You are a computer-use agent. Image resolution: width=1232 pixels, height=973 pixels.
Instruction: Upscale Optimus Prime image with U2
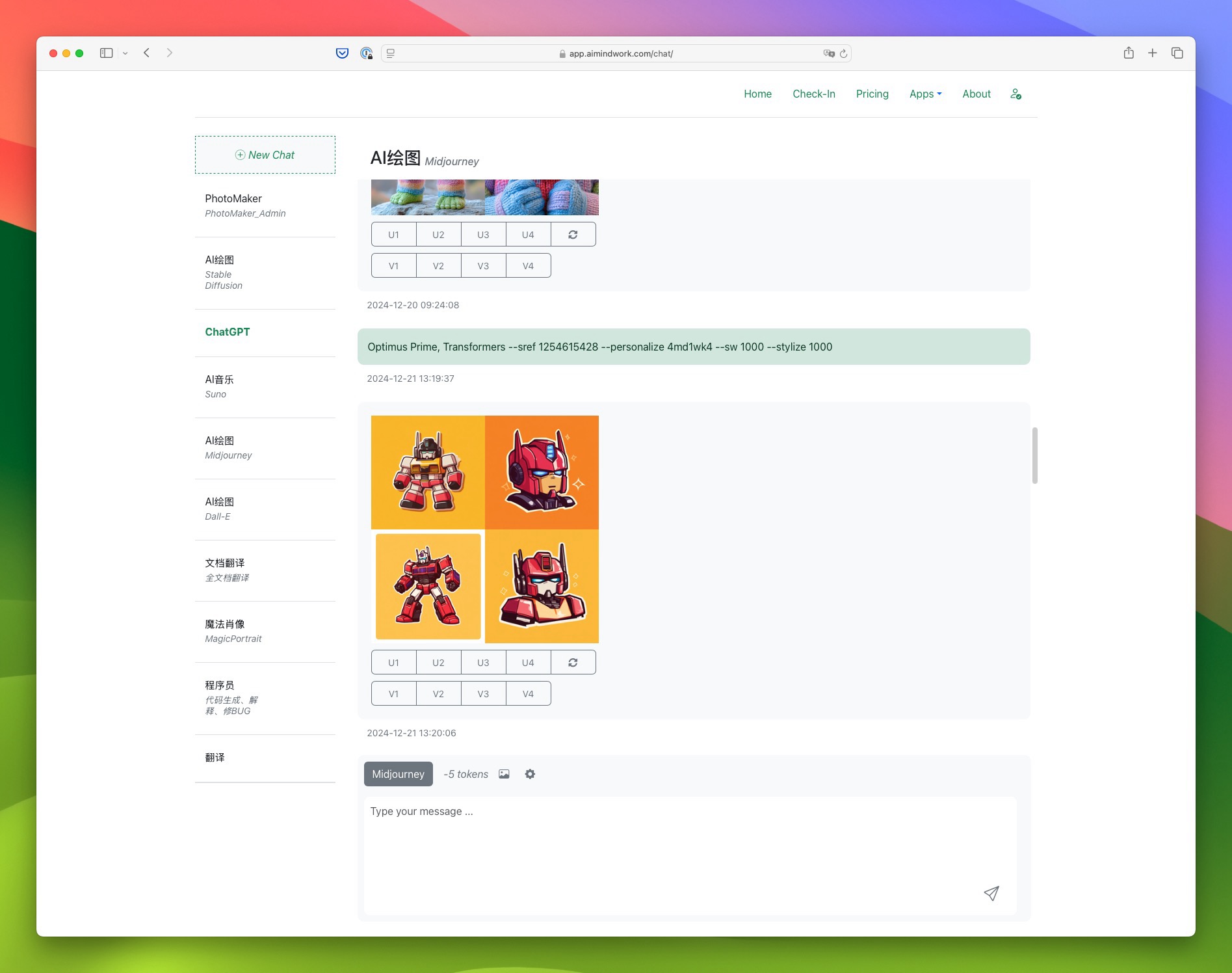[438, 663]
